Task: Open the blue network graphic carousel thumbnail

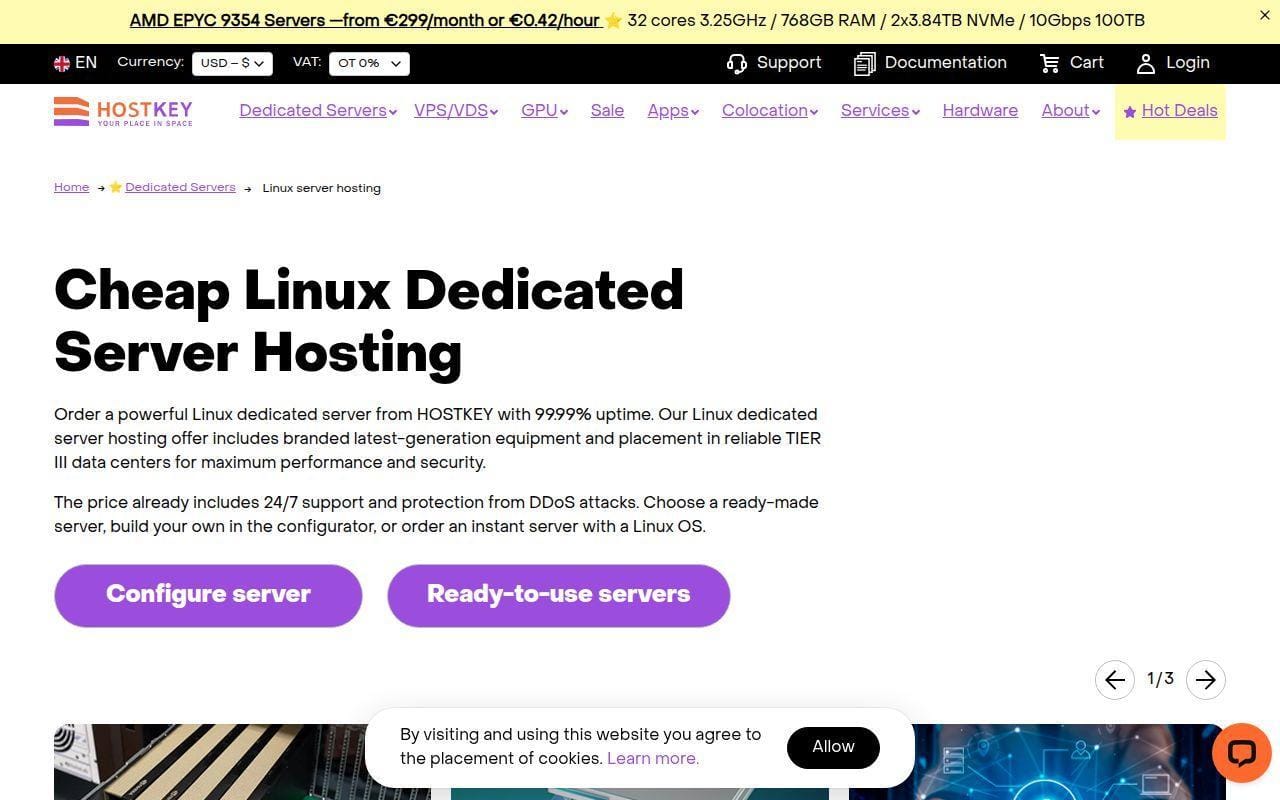Action: click(x=1037, y=762)
